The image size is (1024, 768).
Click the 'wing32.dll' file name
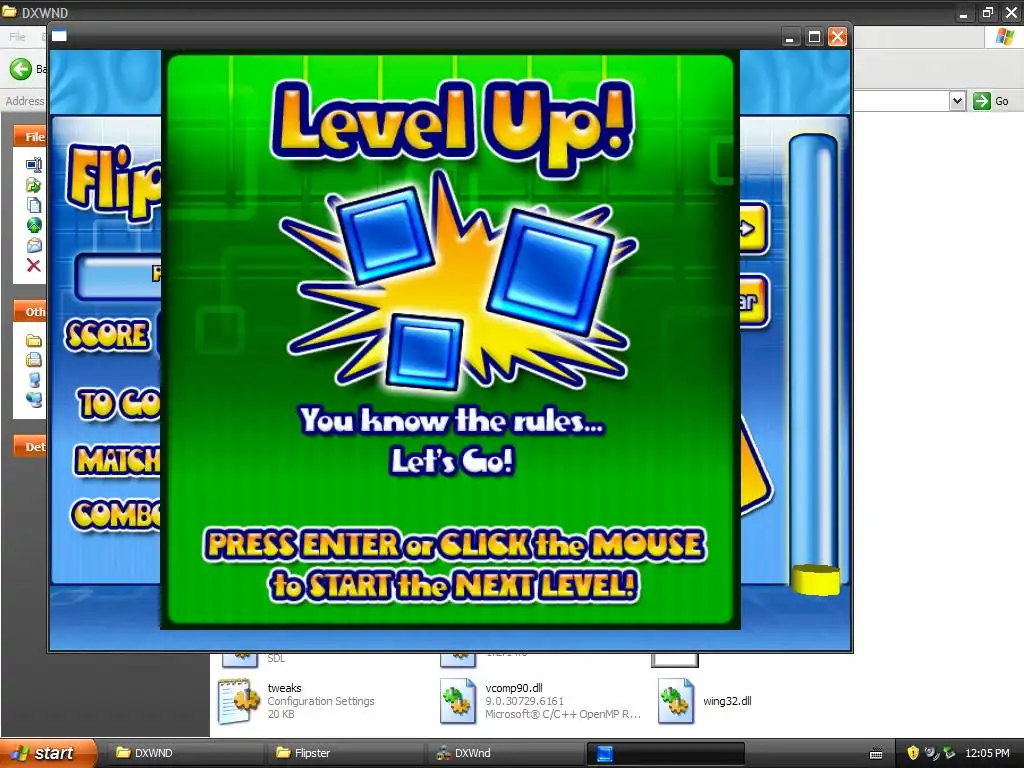(x=727, y=701)
